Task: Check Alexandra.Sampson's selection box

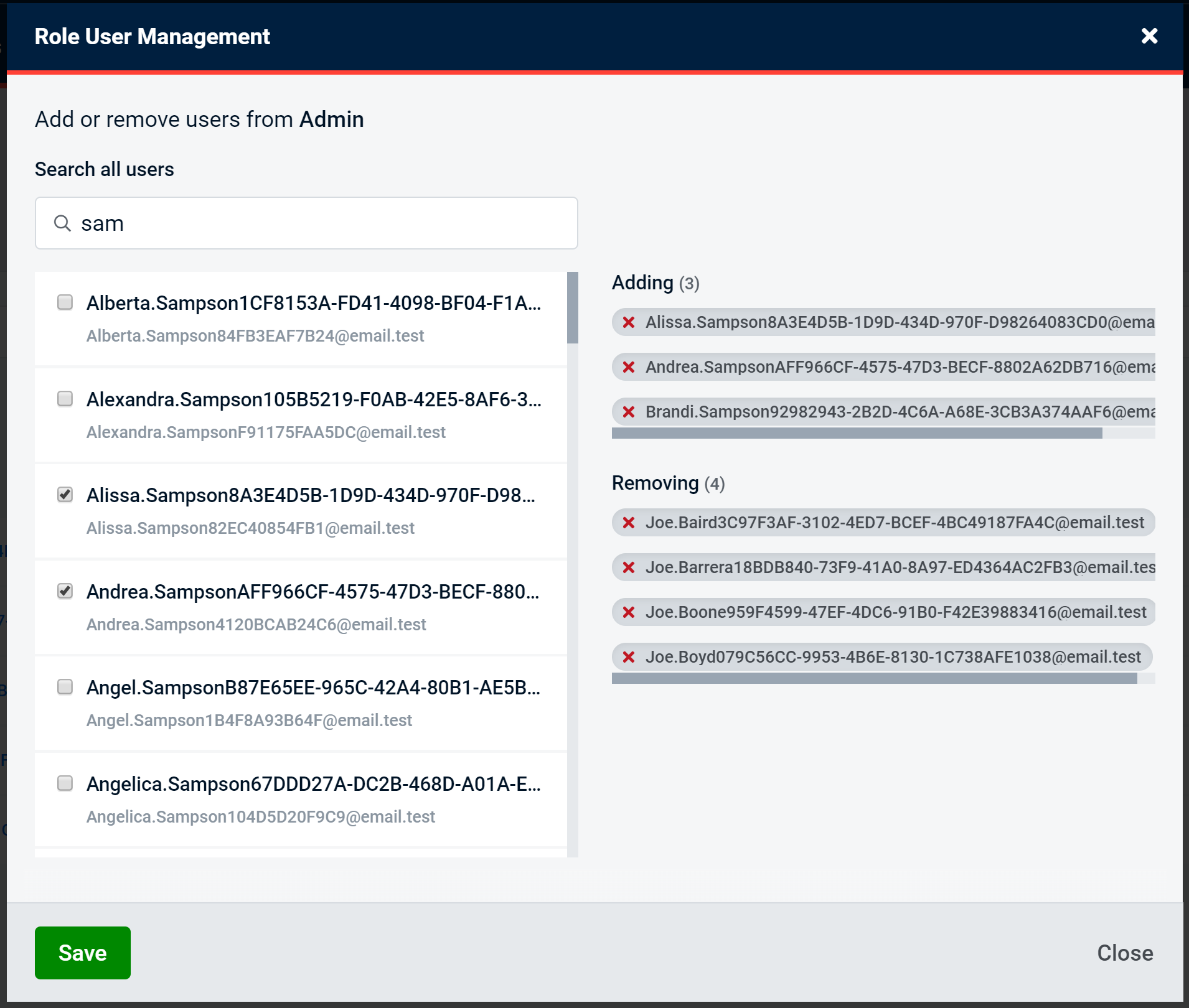Action: point(65,399)
